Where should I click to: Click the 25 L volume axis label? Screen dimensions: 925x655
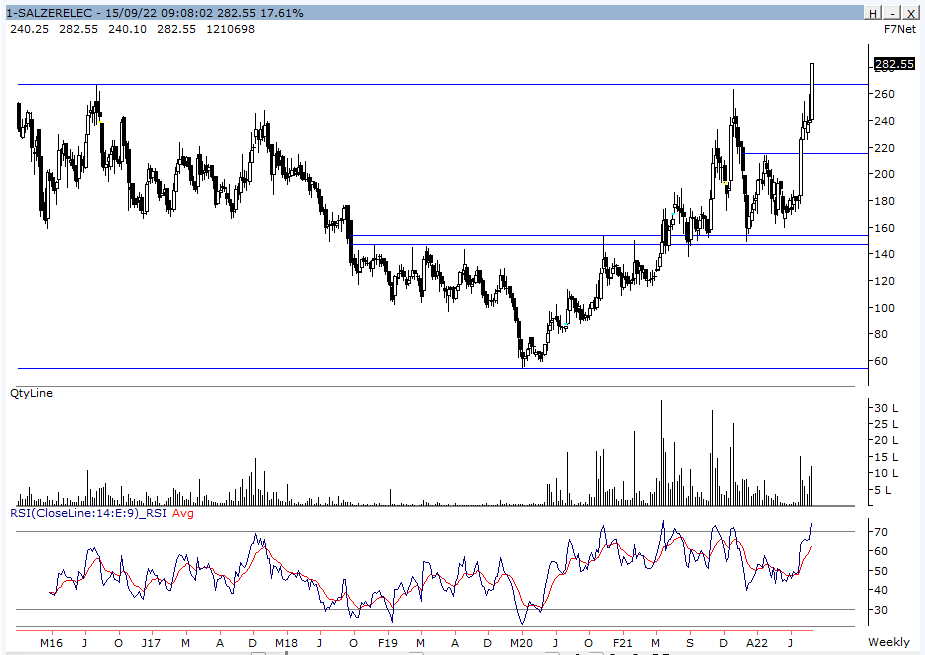(886, 424)
